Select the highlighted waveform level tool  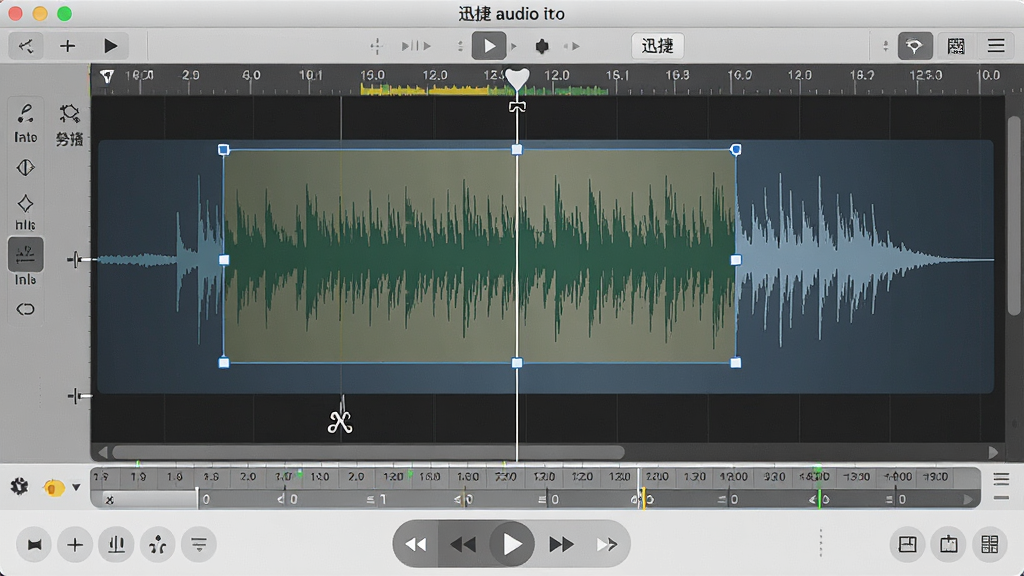tap(25, 254)
